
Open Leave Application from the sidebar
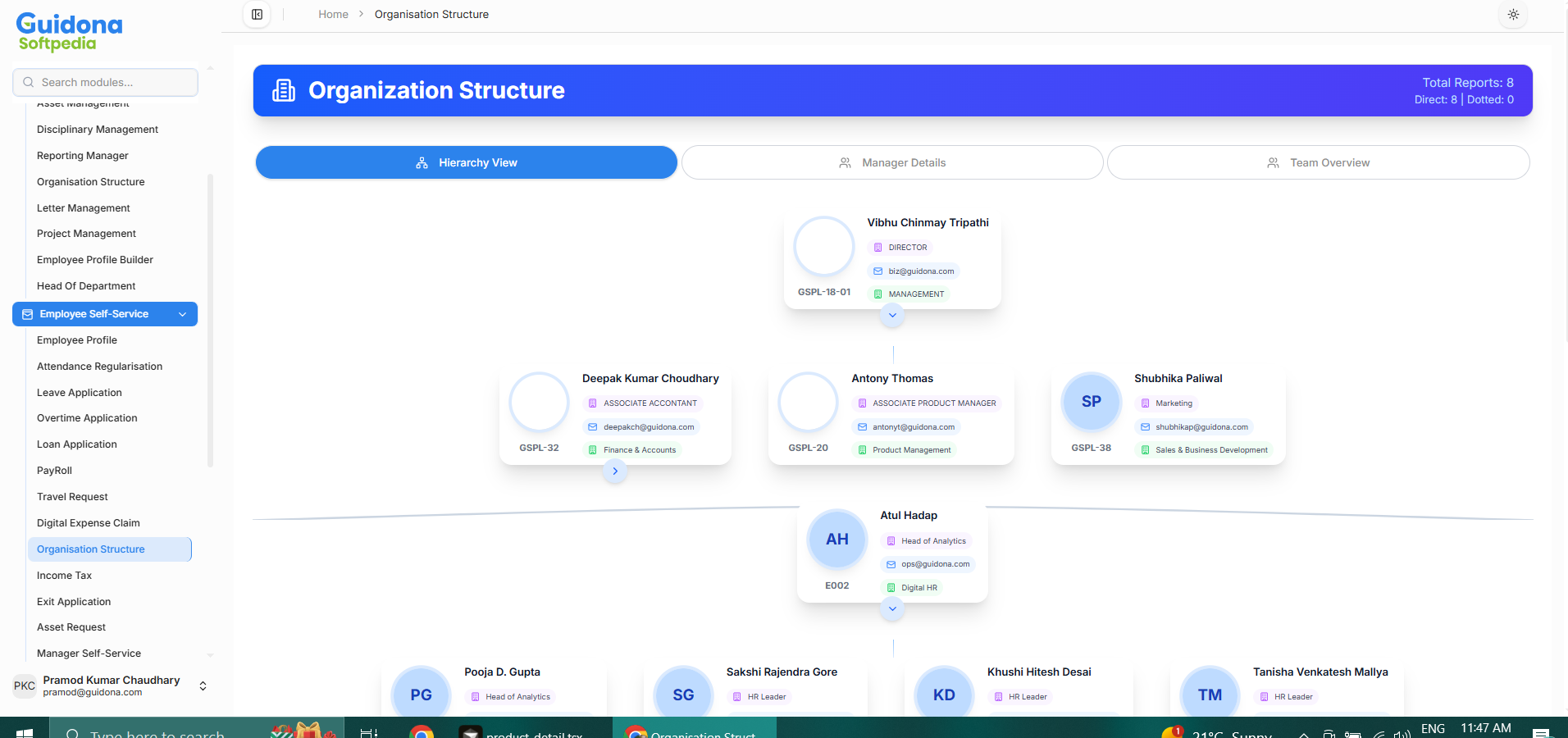[79, 392]
